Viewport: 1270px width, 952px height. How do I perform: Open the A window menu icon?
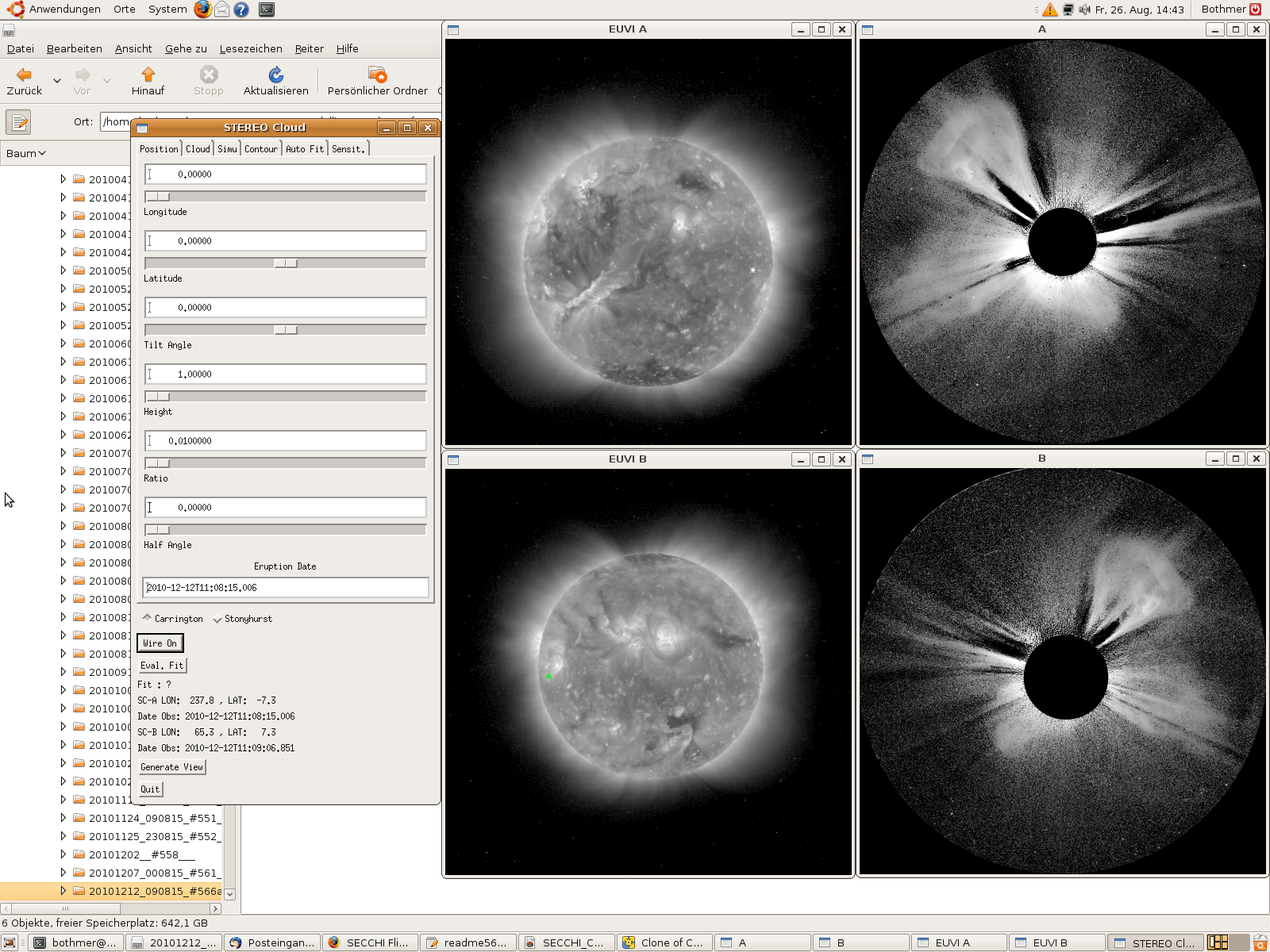pyautogui.click(x=868, y=29)
